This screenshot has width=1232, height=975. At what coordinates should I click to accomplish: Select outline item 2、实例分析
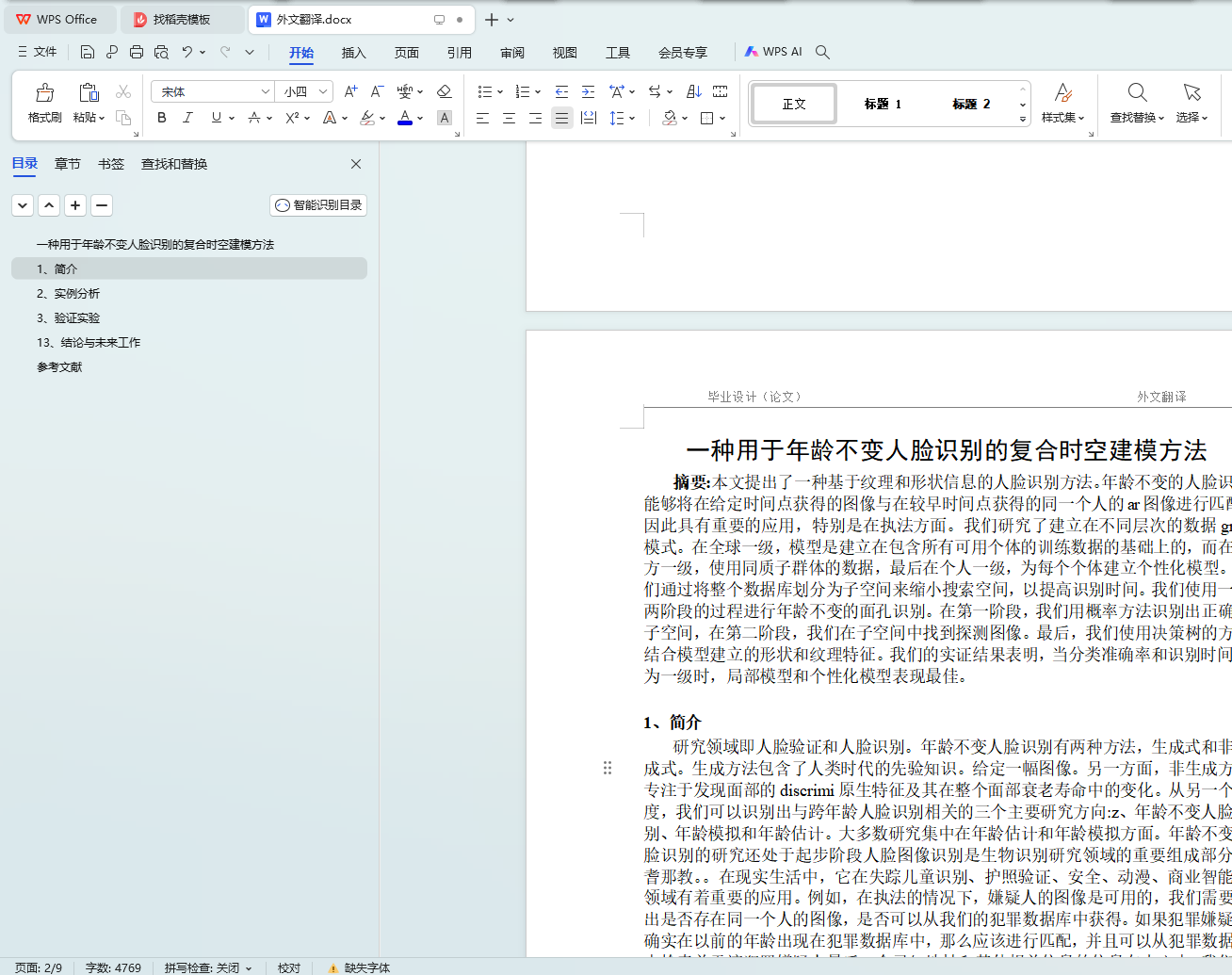pos(189,294)
